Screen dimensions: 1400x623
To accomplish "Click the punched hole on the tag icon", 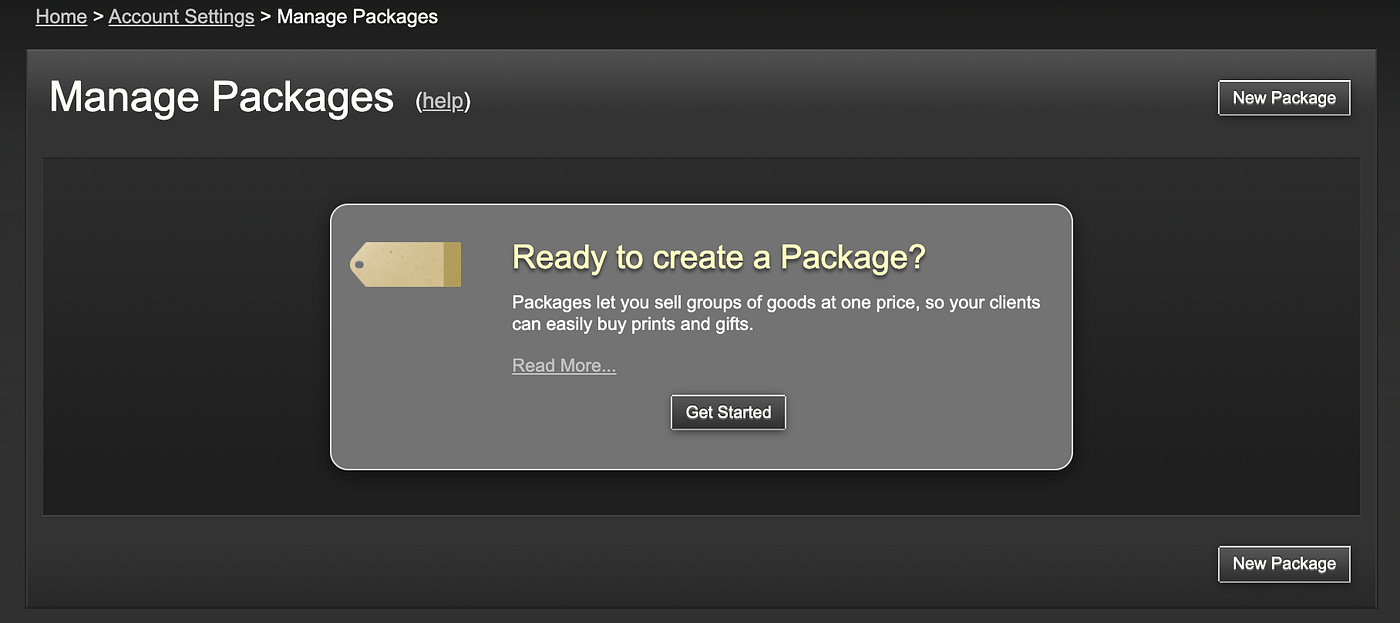I will point(359,265).
